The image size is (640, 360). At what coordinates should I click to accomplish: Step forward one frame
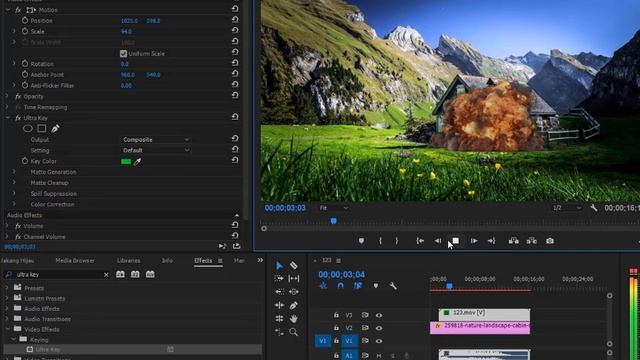pos(474,241)
